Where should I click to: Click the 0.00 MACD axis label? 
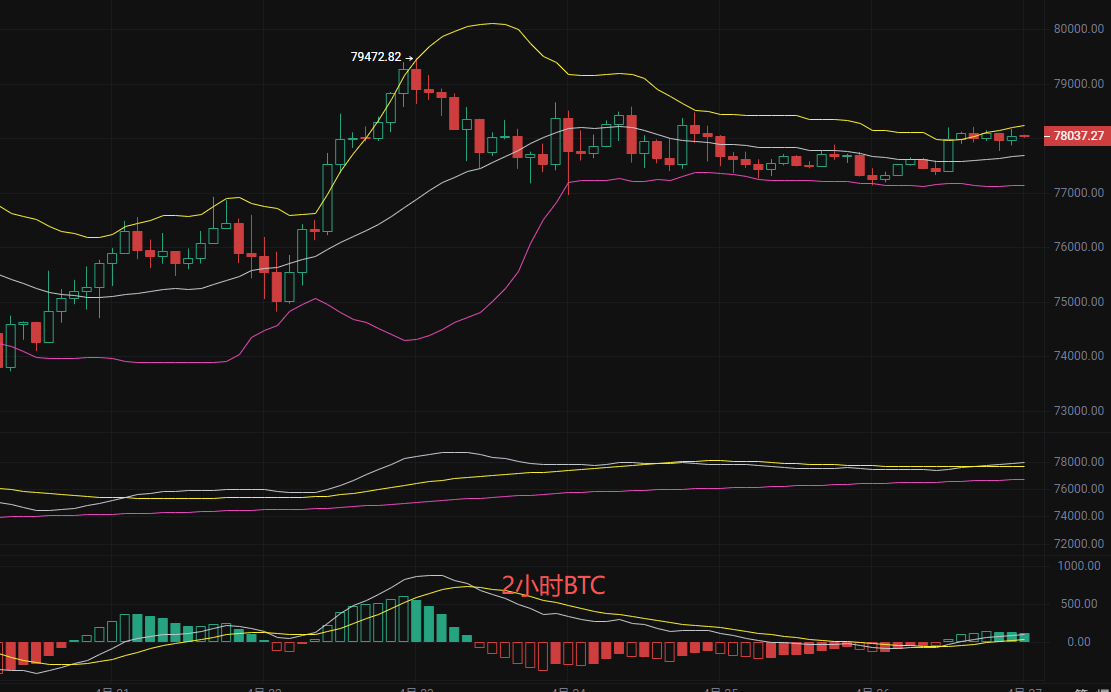pyautogui.click(x=1078, y=642)
